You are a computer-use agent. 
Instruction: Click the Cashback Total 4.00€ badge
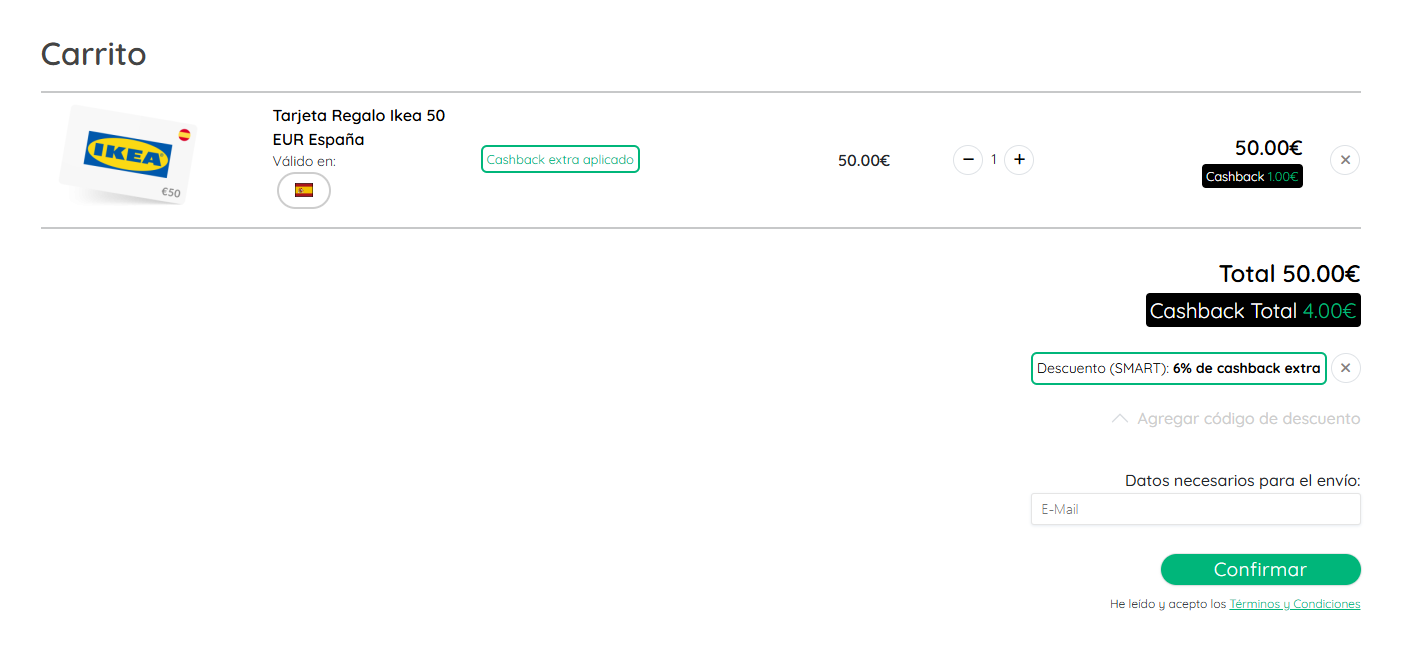1253,310
